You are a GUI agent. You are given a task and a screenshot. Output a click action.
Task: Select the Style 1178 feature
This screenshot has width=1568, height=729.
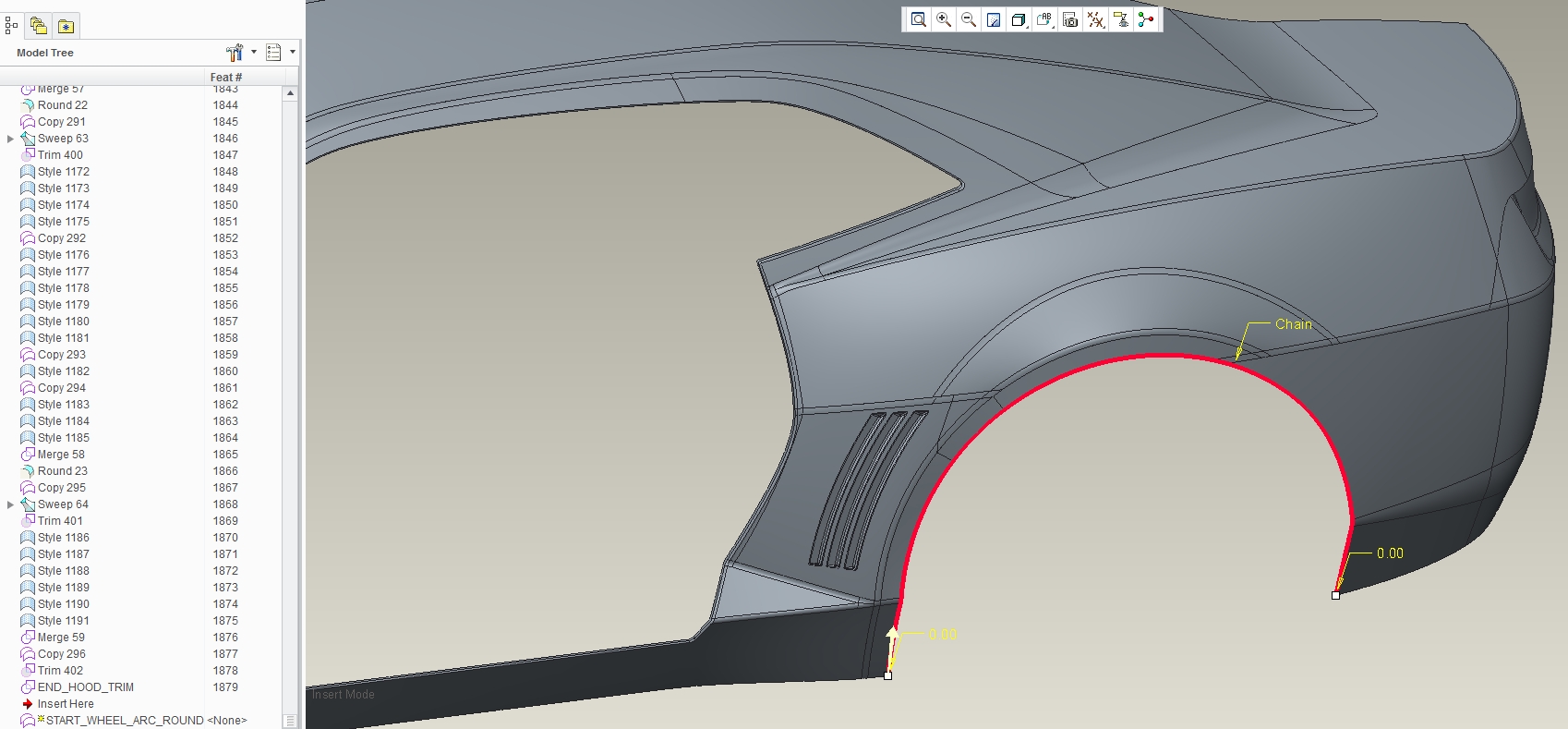point(64,288)
